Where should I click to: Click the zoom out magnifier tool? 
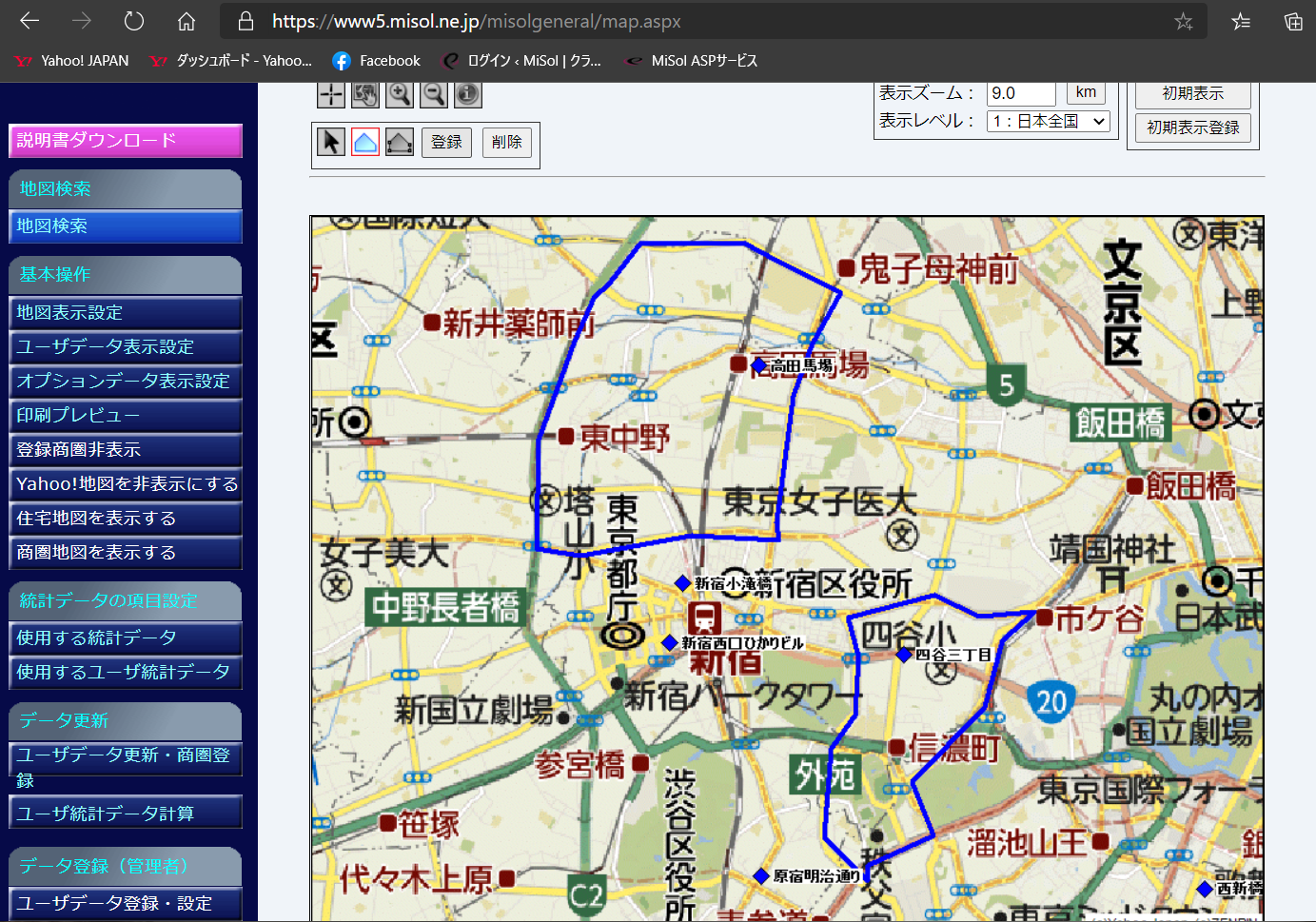[434, 93]
